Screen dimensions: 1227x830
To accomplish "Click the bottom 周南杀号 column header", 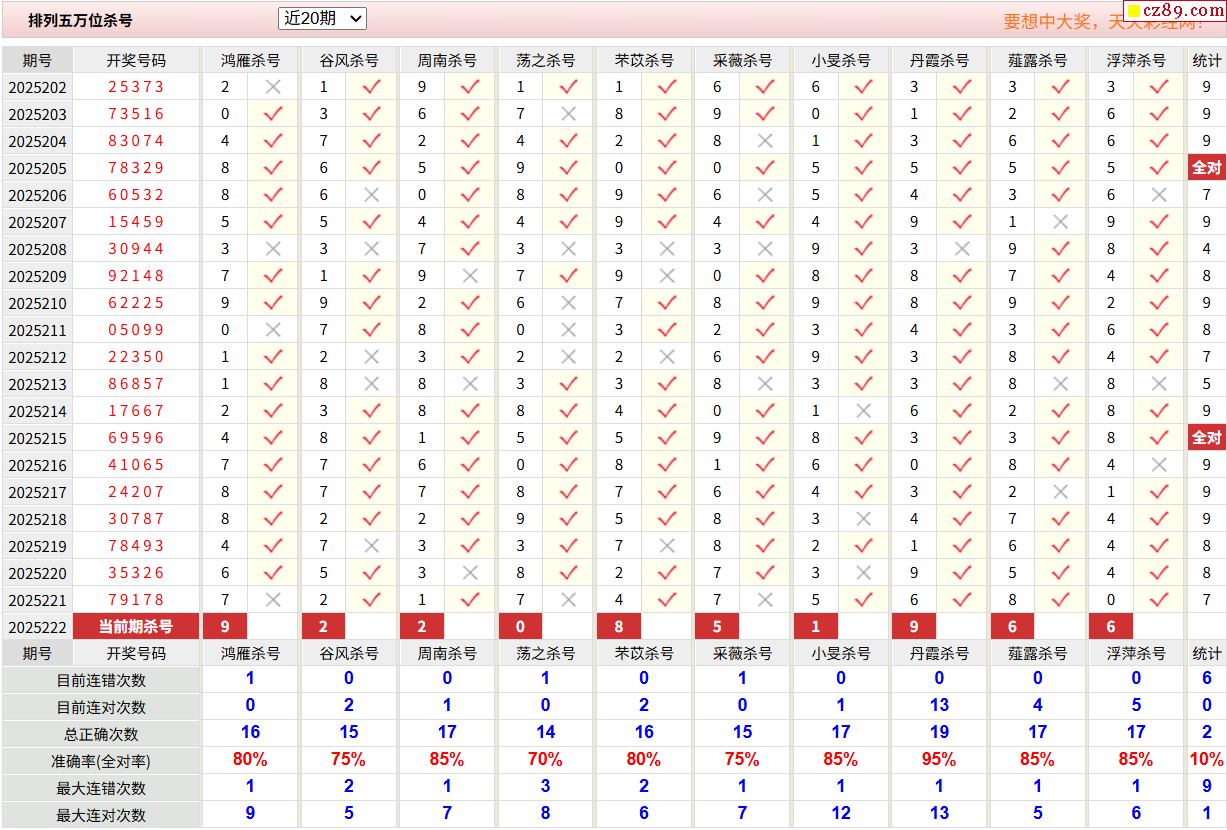I will point(447,653).
